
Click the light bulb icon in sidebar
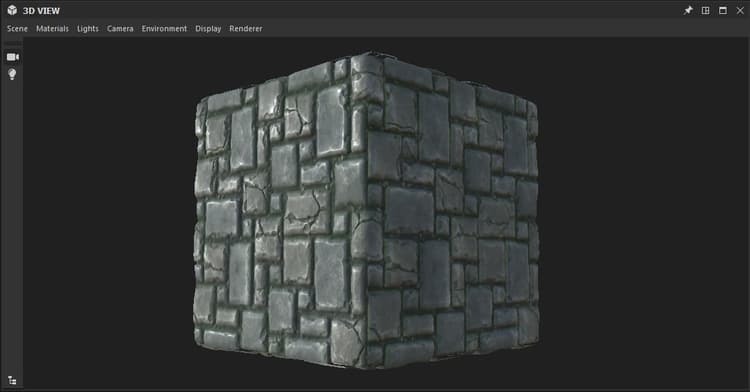click(x=12, y=74)
